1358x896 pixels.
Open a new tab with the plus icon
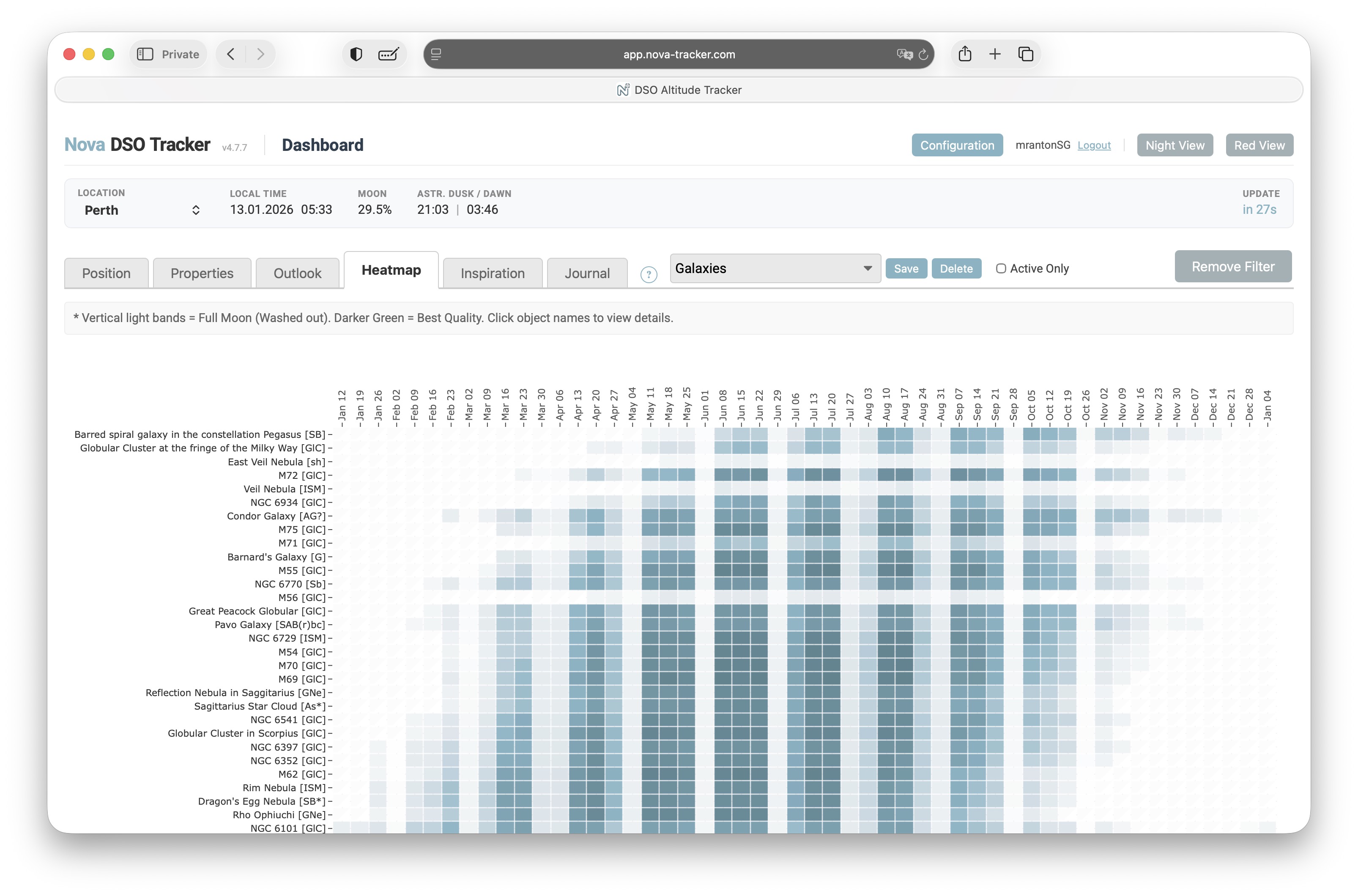click(x=995, y=54)
